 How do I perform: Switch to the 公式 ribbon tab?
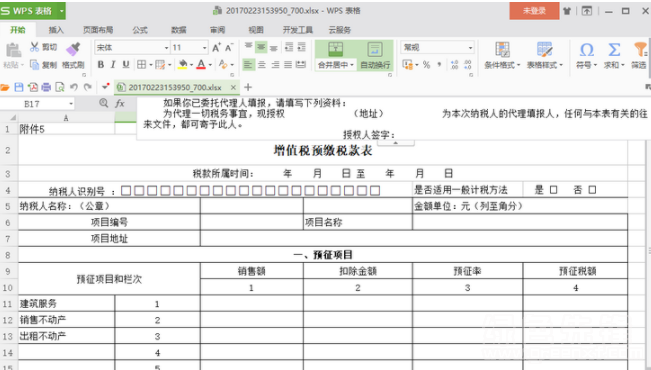click(140, 30)
